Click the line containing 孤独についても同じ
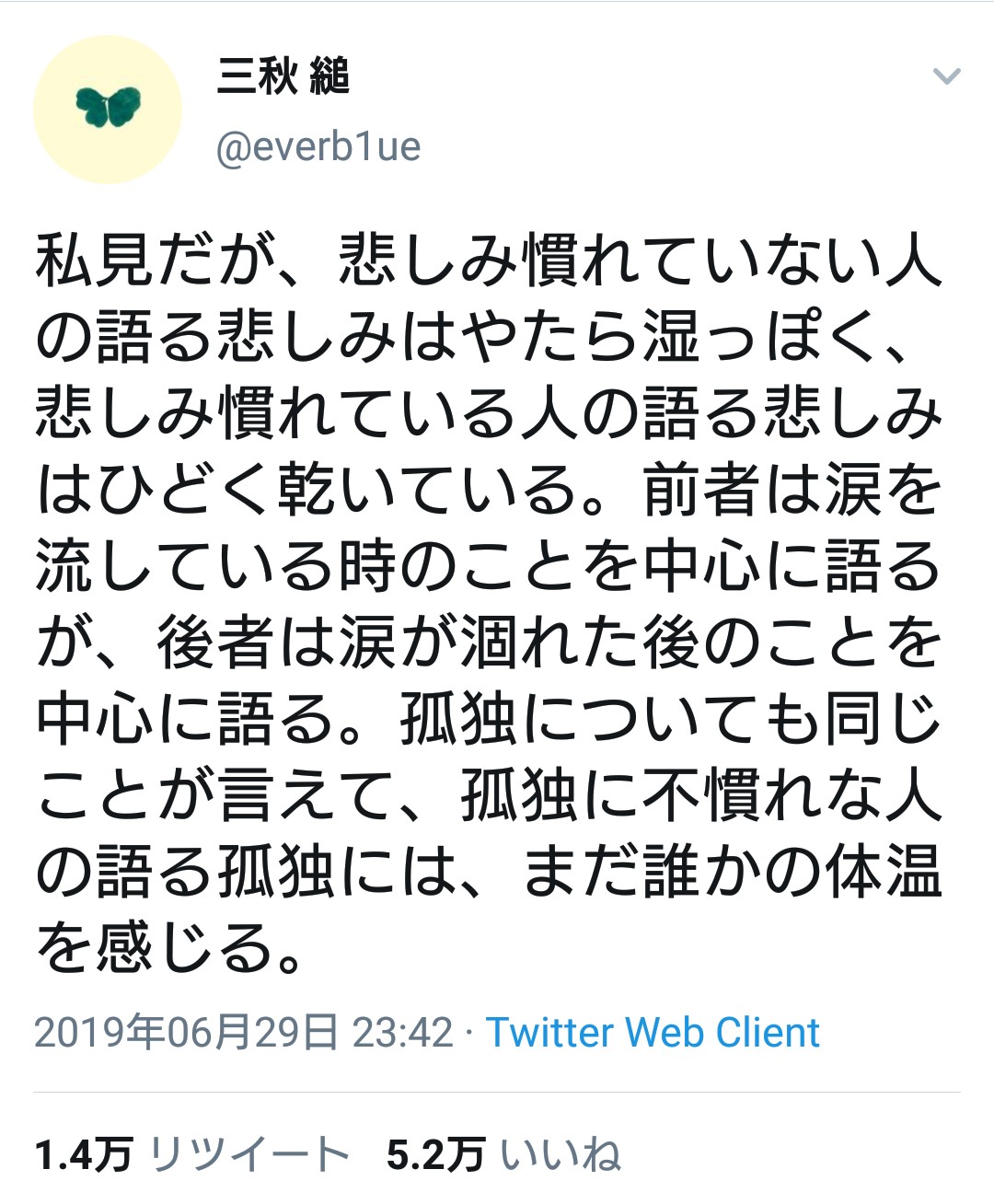Viewport: 994px width, 1204px height. tap(488, 719)
